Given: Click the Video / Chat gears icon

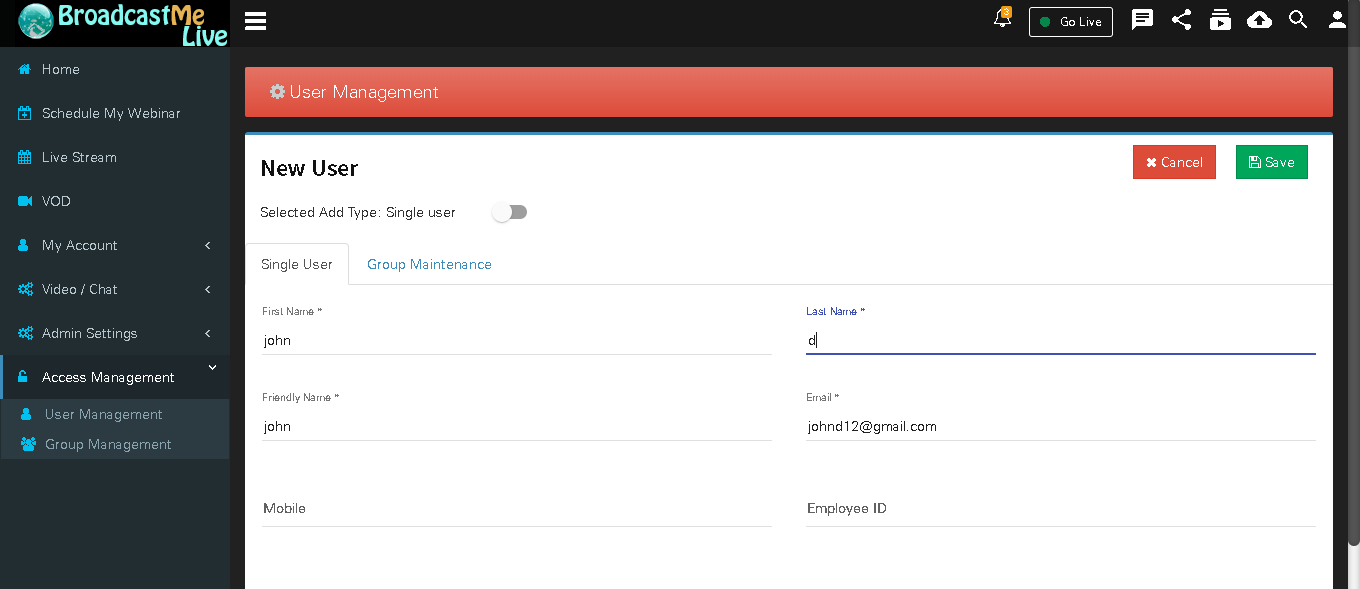Looking at the screenshot, I should pyautogui.click(x=24, y=289).
